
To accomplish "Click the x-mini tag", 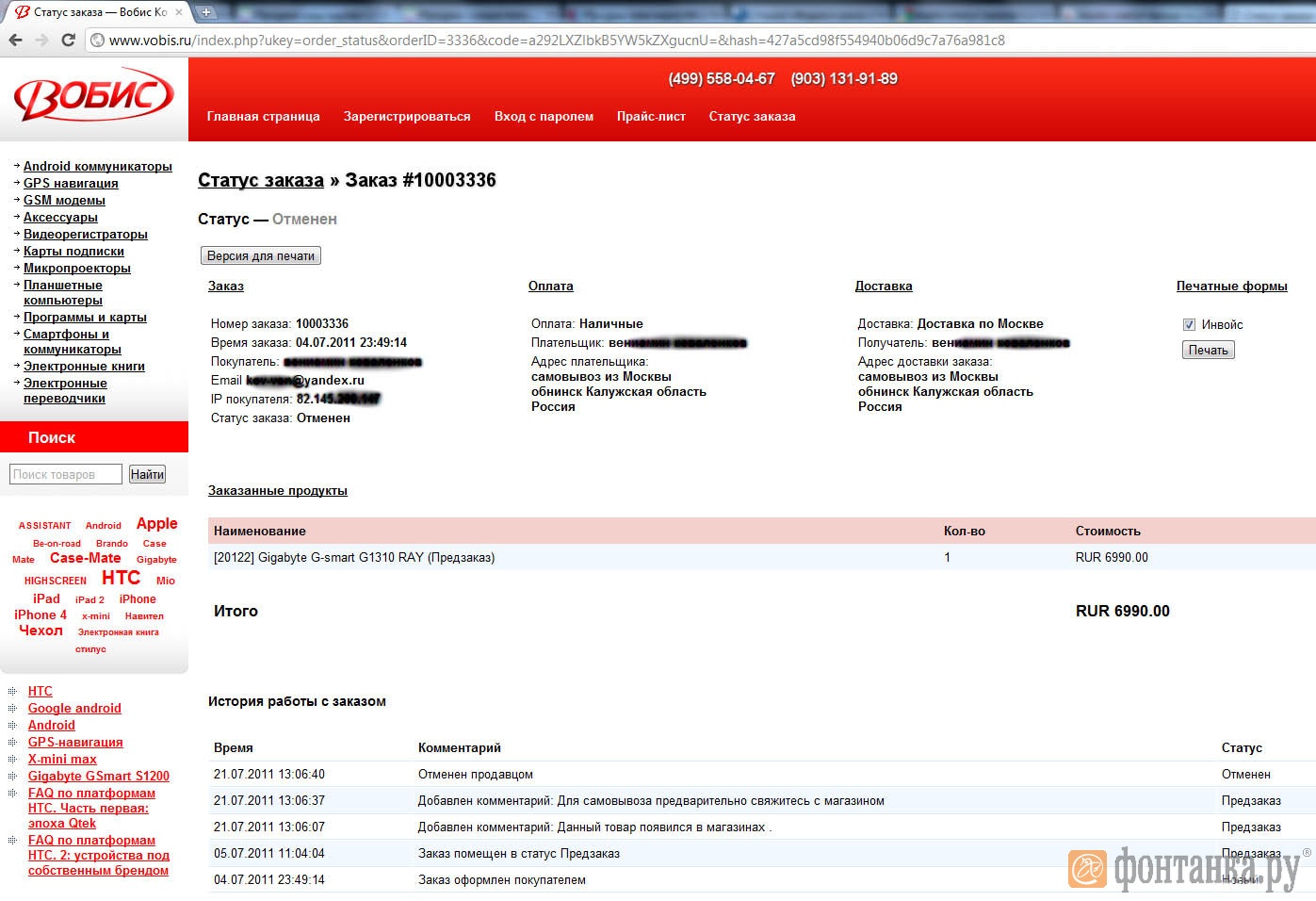I will point(96,616).
